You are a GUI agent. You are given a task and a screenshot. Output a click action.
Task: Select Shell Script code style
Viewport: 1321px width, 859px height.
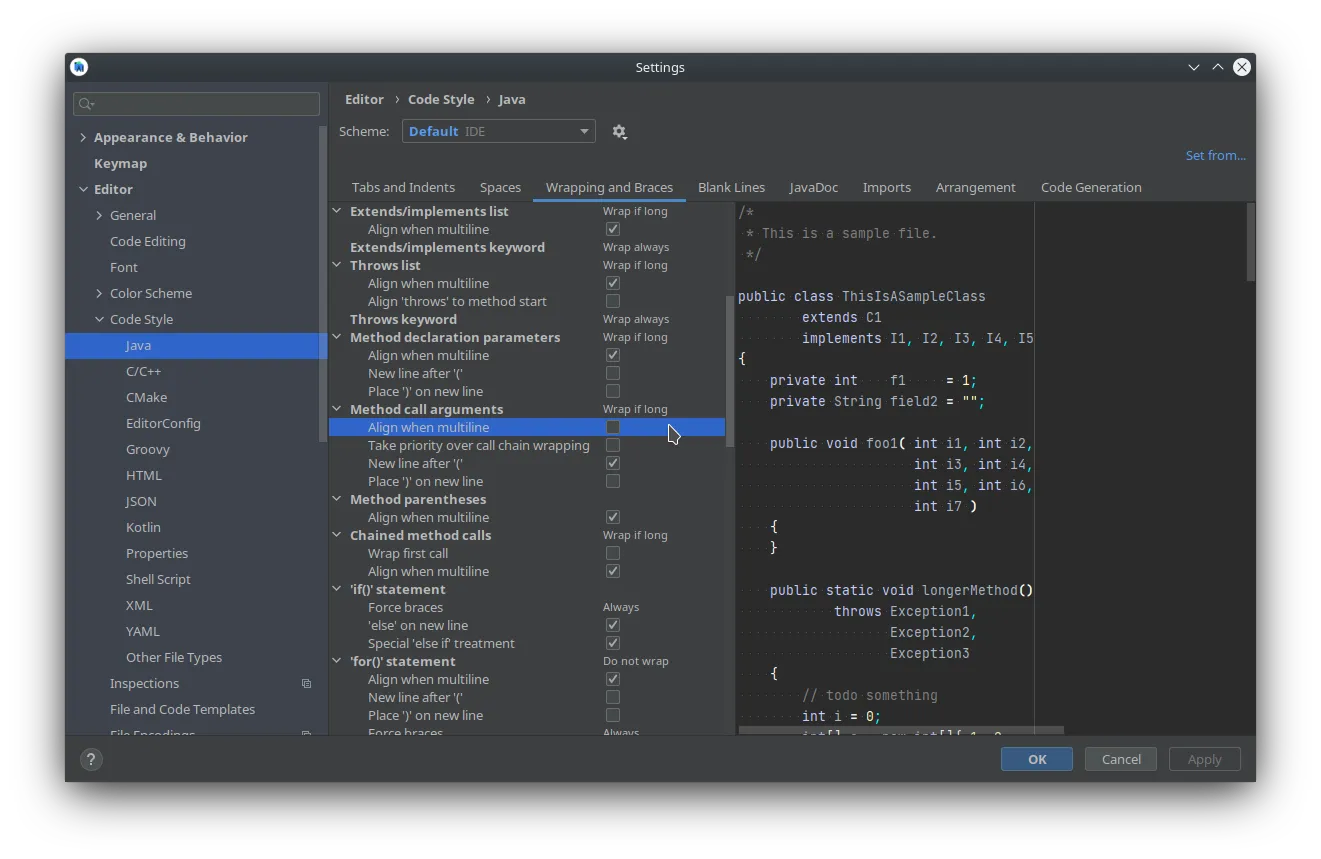point(158,579)
